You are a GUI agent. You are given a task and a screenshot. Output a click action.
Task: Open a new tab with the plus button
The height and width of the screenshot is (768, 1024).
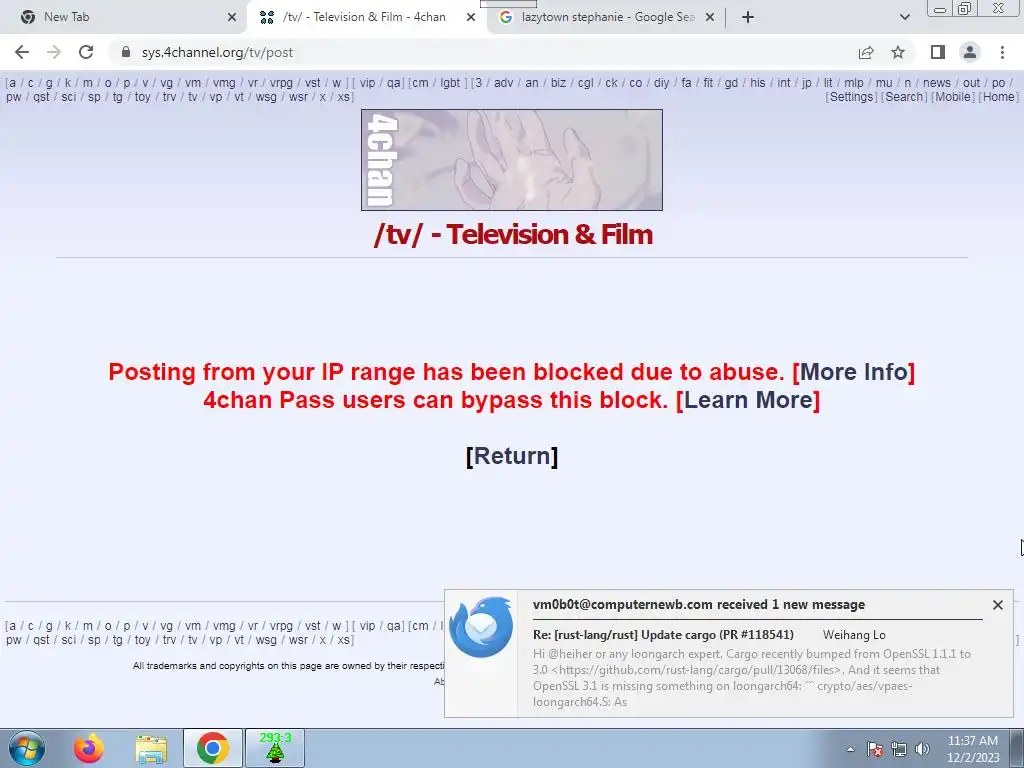click(748, 17)
